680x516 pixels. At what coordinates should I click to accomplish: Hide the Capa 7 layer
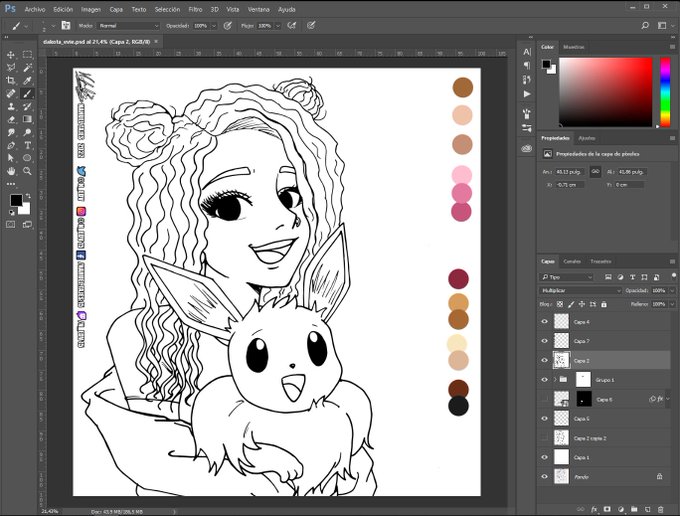pyautogui.click(x=545, y=341)
